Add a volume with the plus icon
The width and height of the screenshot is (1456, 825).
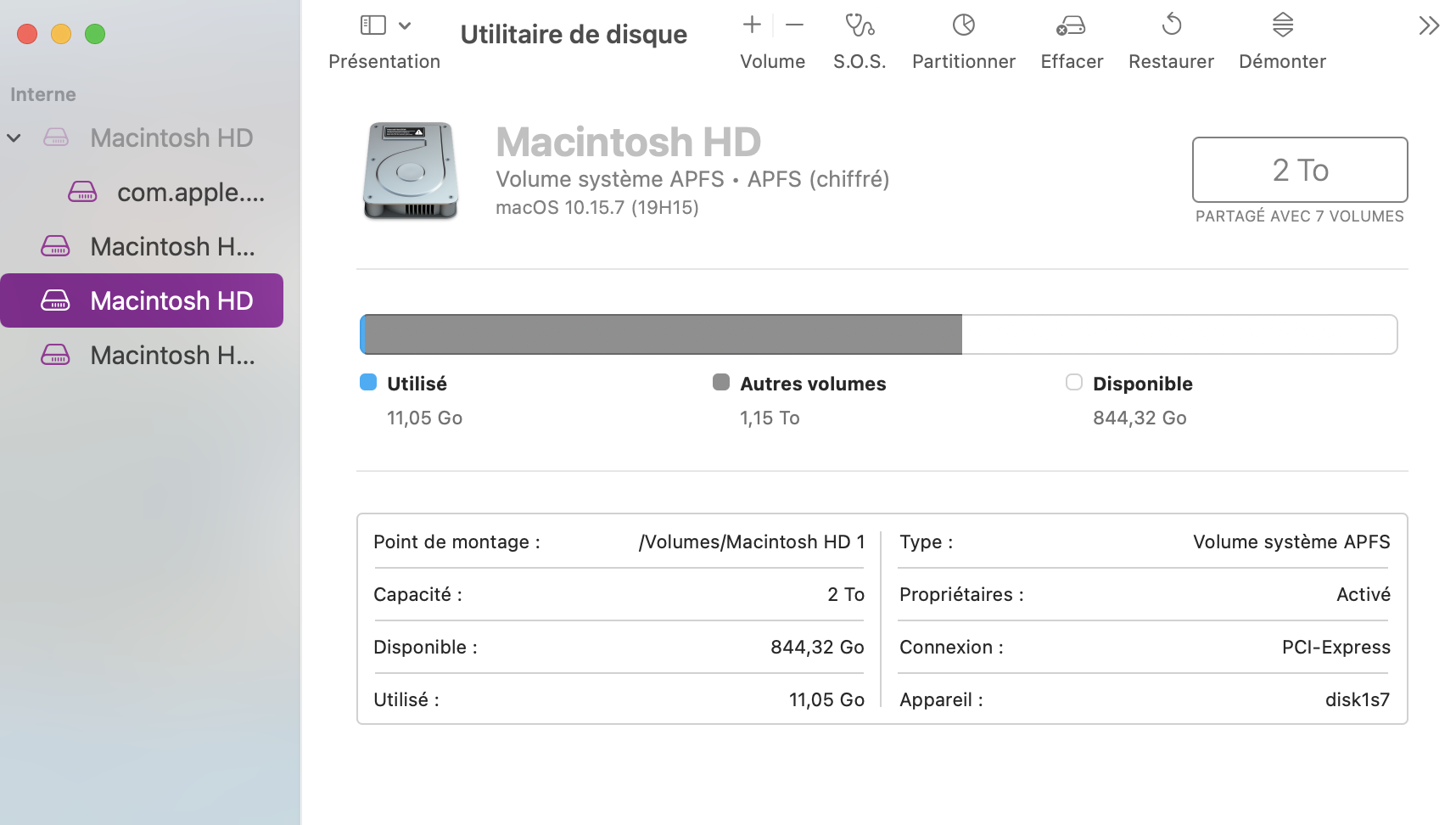point(752,25)
